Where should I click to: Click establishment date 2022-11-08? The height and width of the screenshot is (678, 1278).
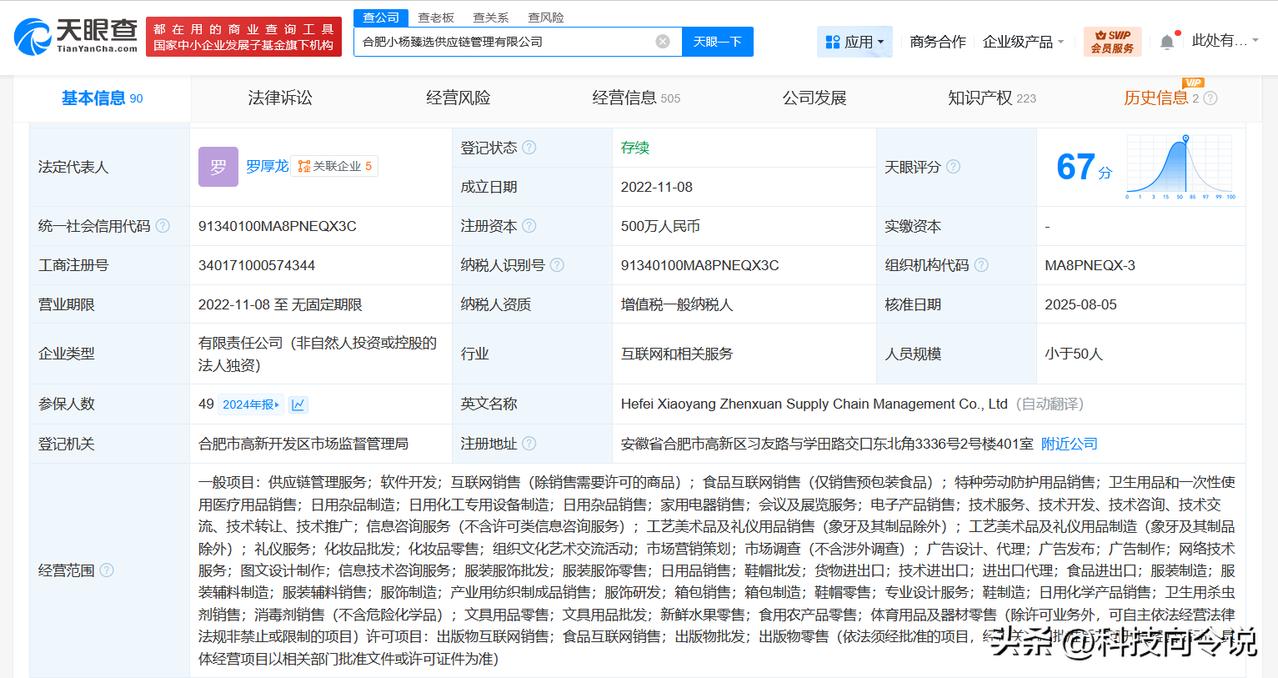point(656,187)
